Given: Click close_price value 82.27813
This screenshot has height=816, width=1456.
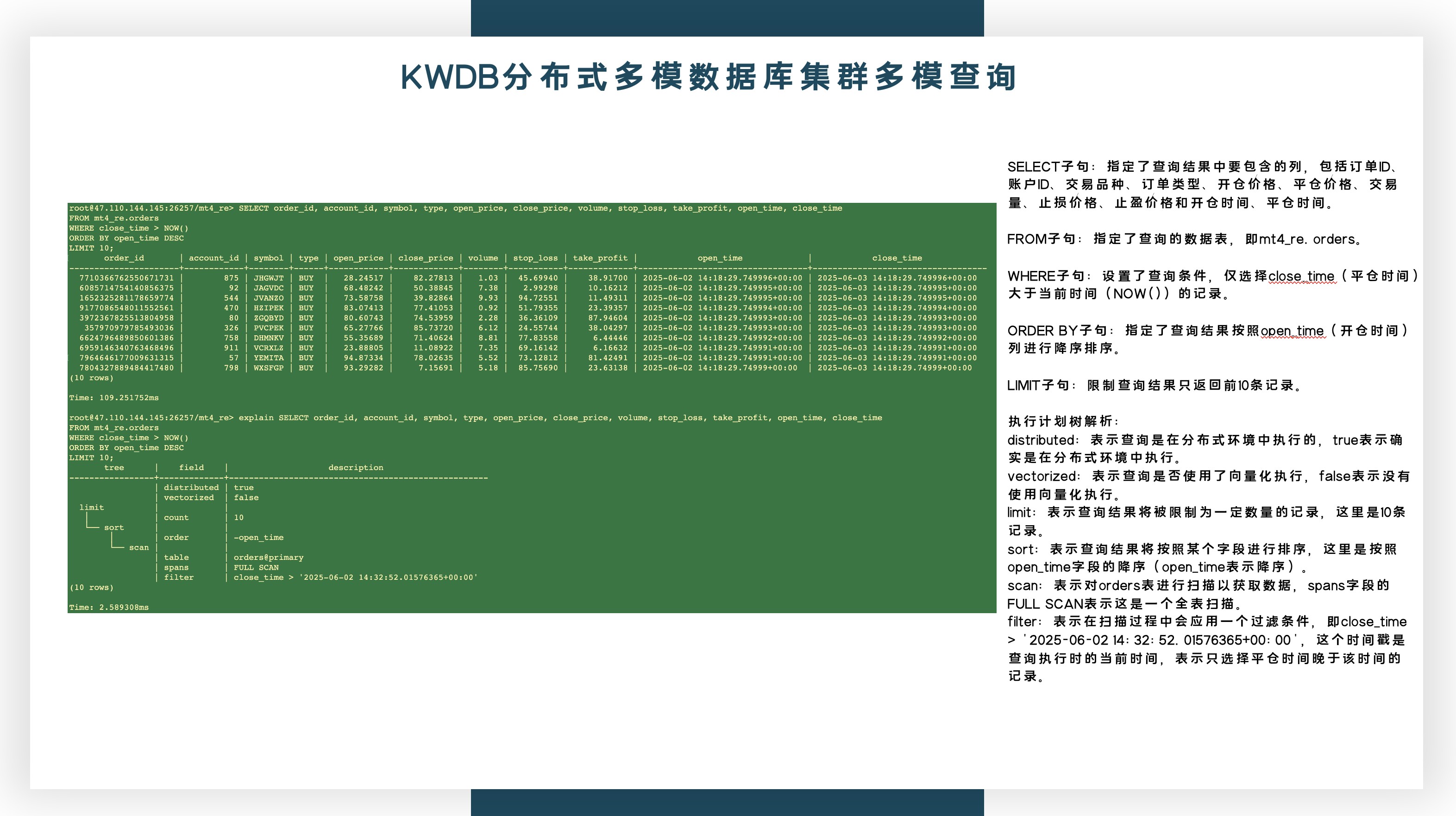Looking at the screenshot, I should coord(433,278).
